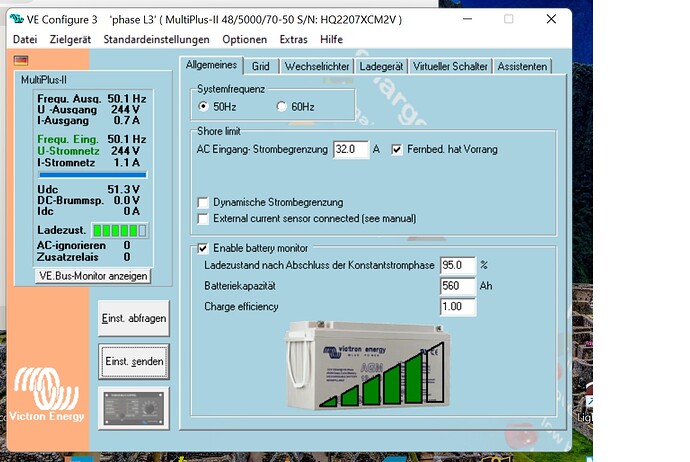690x462 pixels.
Task: Toggle External current sensor connected checkbox
Action: tap(203, 219)
